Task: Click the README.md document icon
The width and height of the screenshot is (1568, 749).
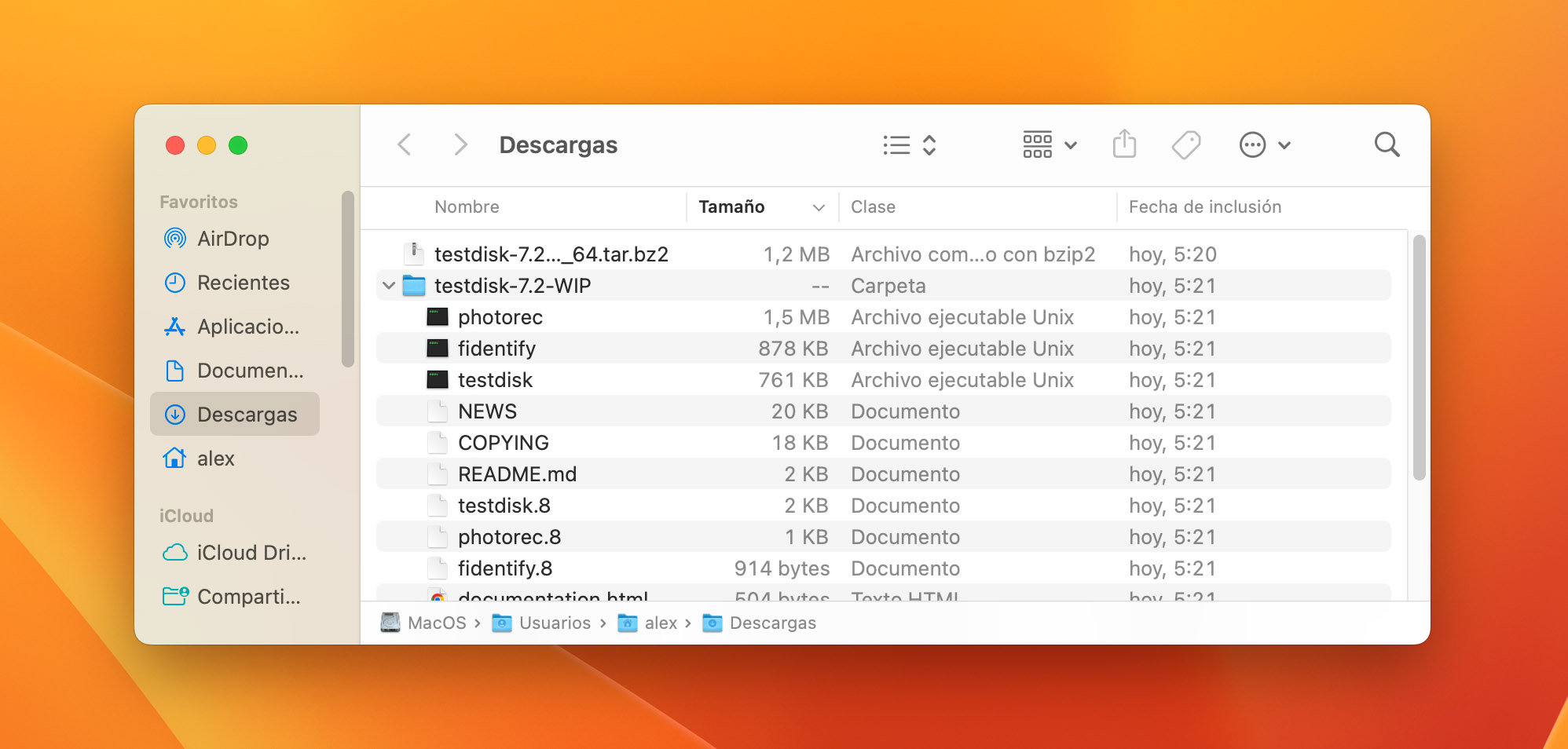Action: (x=438, y=474)
